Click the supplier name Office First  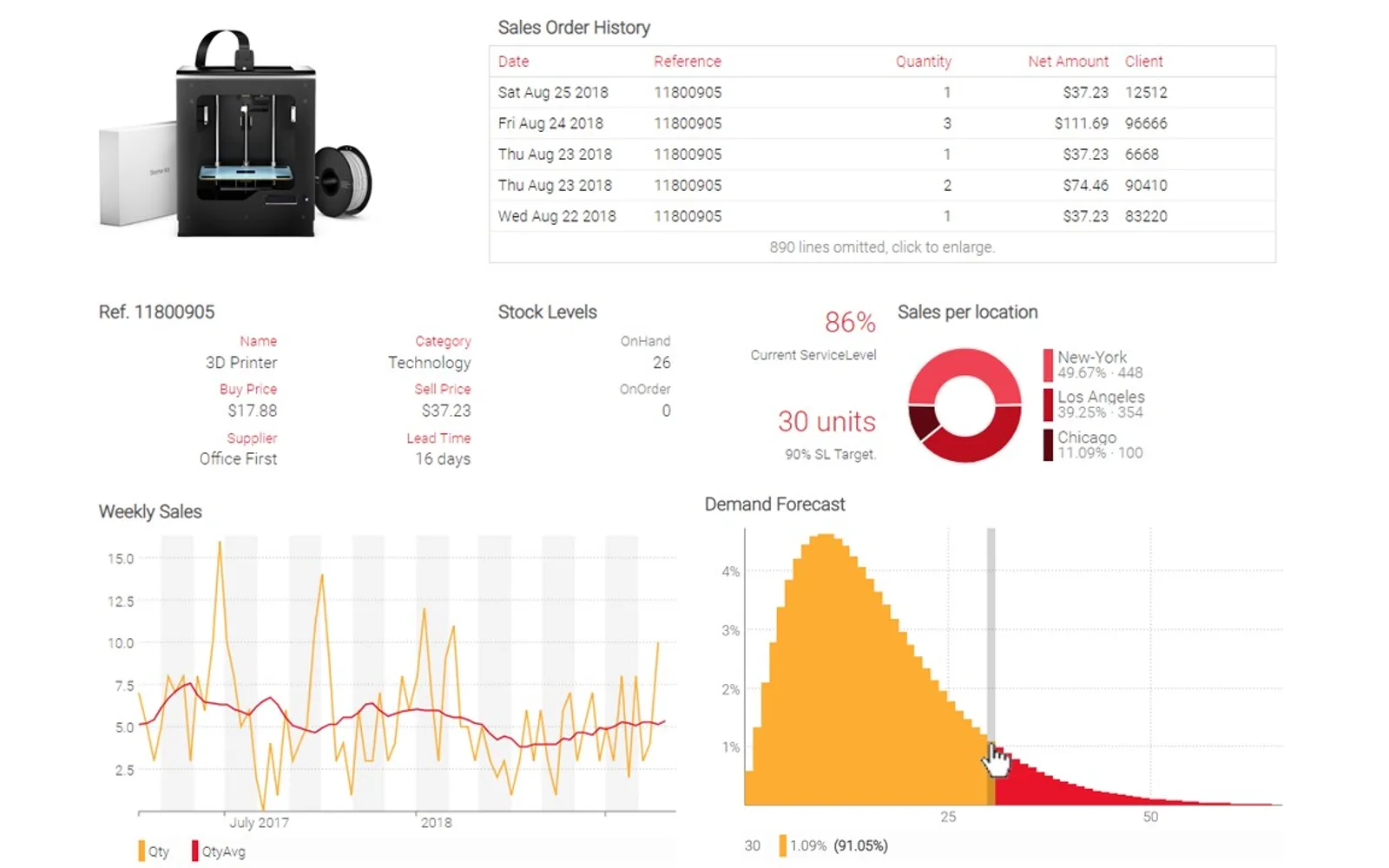tap(238, 458)
